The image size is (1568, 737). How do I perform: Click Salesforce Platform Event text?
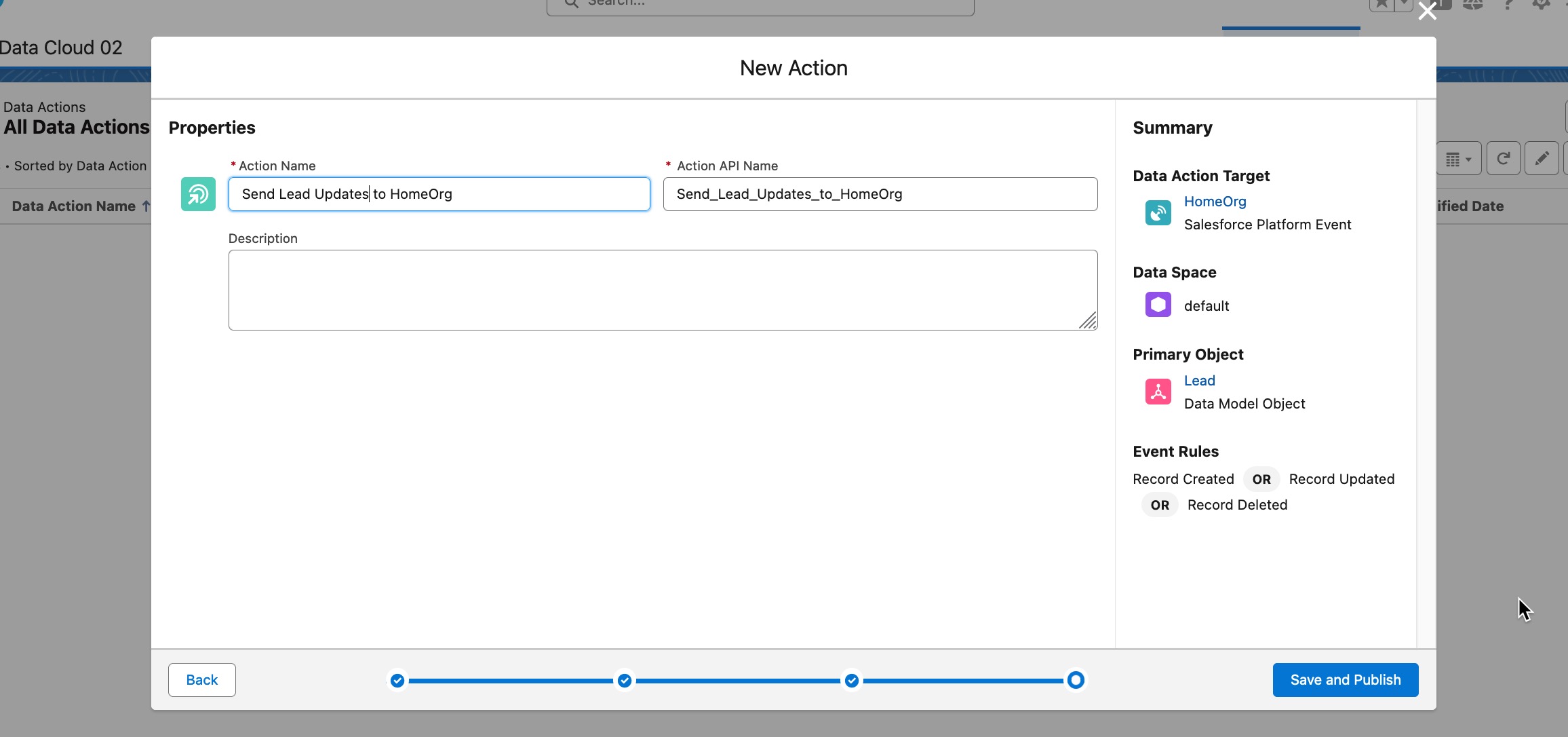1268,225
